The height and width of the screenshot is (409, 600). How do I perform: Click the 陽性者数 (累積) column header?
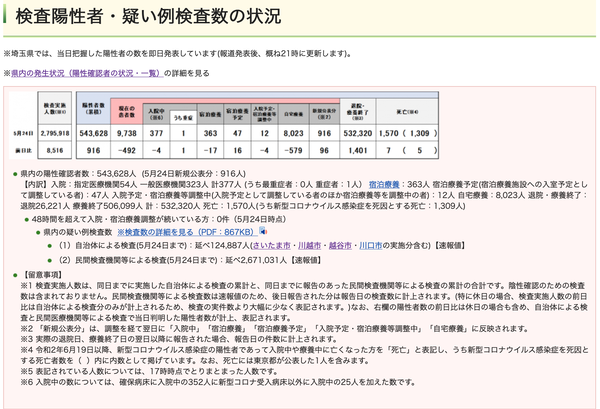pyautogui.click(x=93, y=109)
